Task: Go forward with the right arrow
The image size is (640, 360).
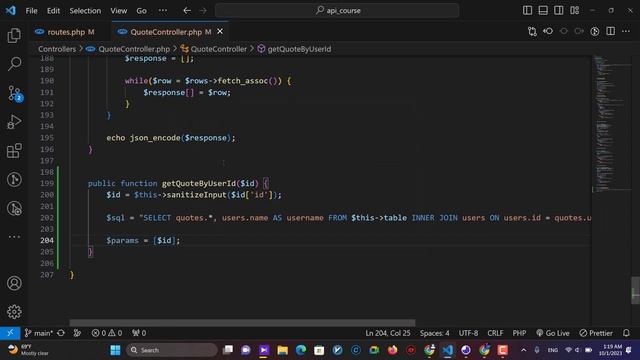Action: (203, 11)
